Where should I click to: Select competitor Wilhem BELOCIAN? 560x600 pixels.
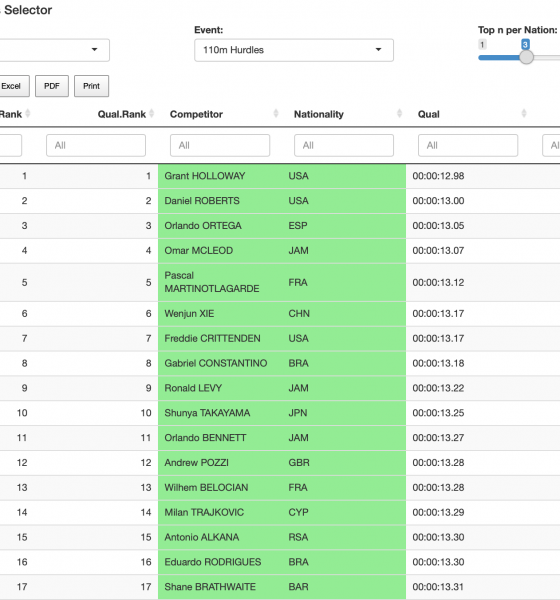click(x=206, y=488)
